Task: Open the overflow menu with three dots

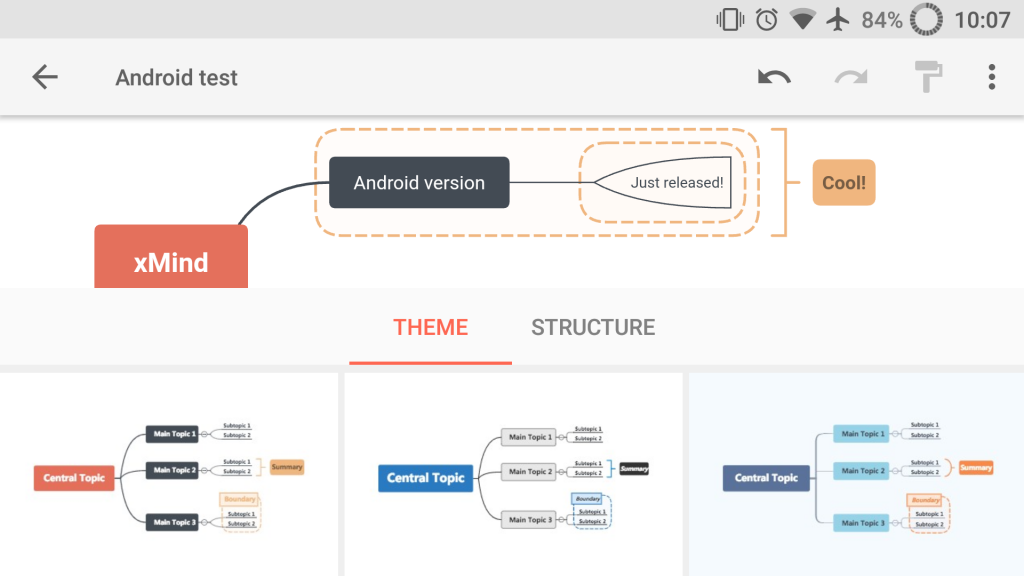Action: tap(992, 77)
